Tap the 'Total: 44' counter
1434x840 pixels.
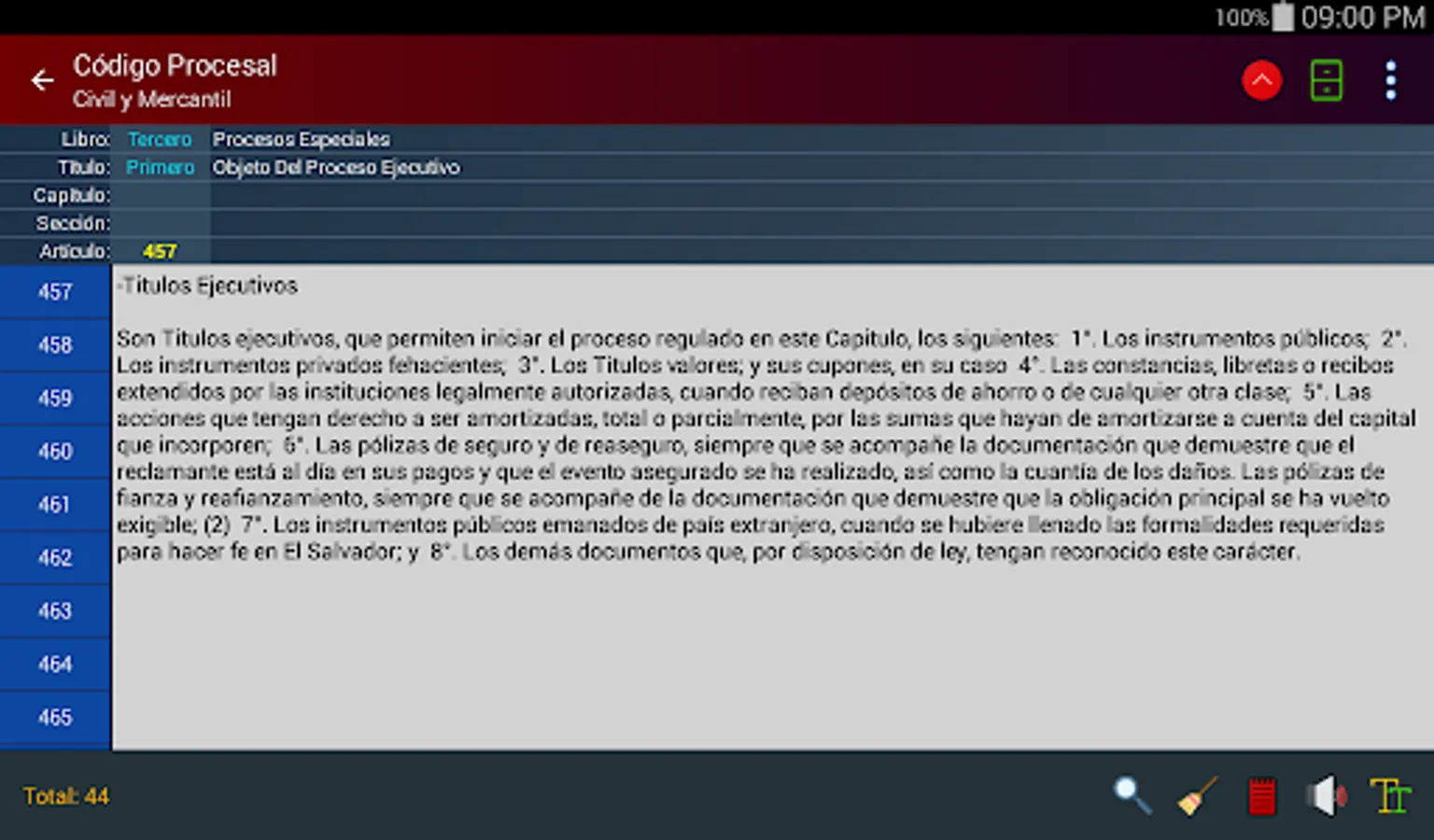66,796
